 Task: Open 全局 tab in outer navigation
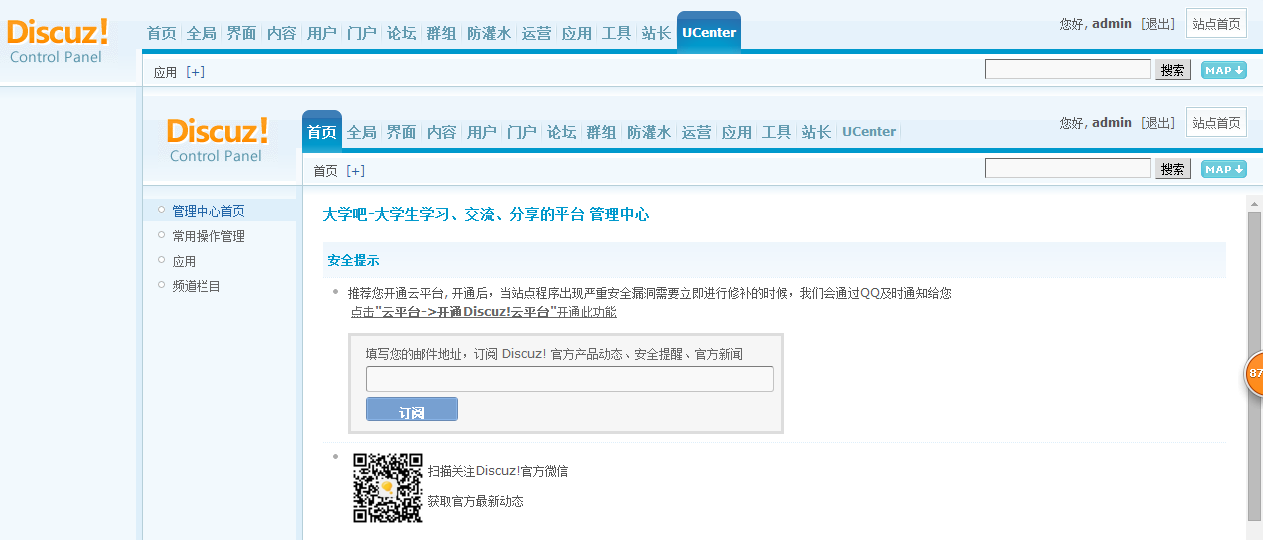coord(201,33)
